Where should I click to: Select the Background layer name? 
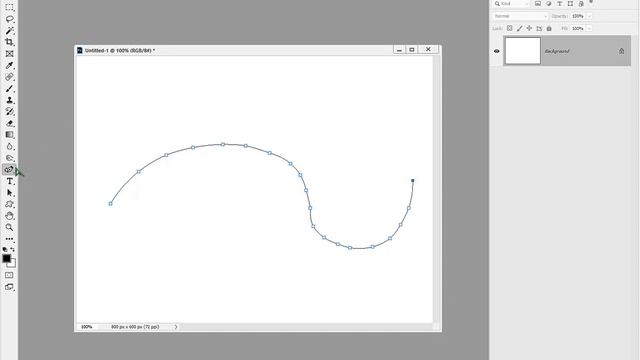pos(557,51)
